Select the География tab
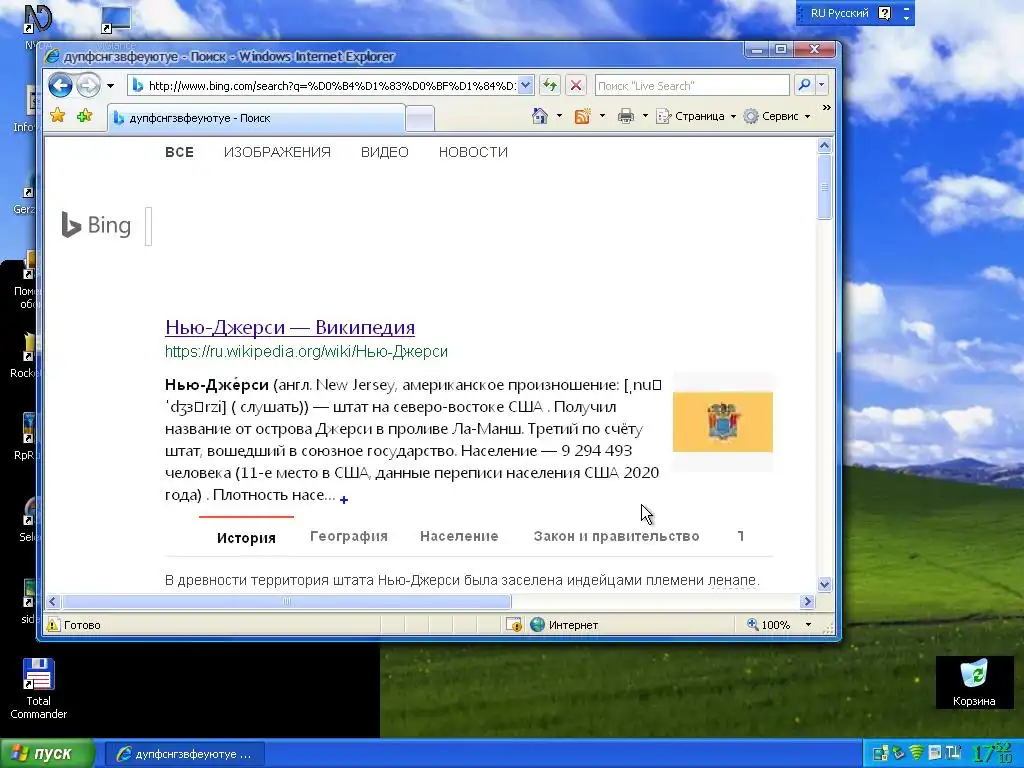1024x768 pixels. tap(349, 536)
